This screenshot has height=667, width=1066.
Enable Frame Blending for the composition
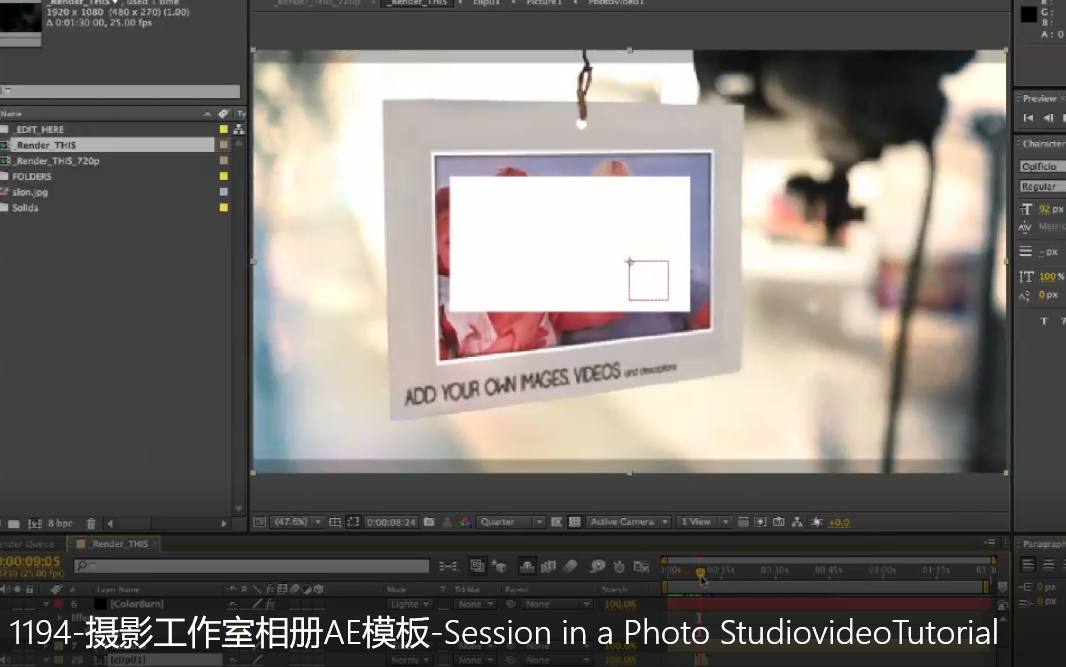pos(549,566)
